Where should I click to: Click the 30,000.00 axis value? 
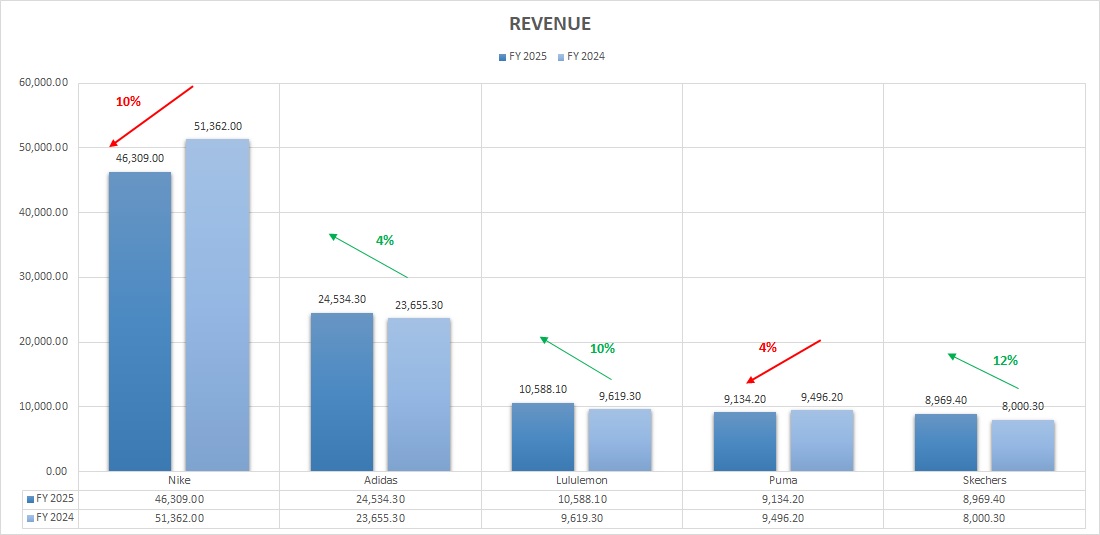point(44,277)
